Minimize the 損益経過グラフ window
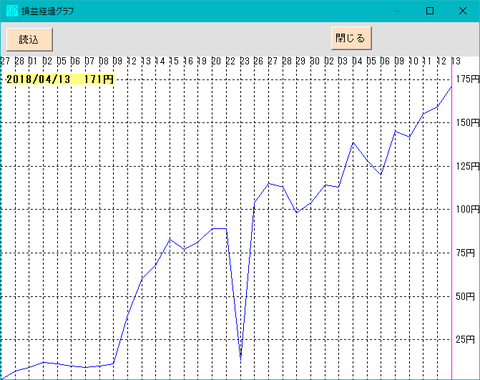Screen dimensions: 480x380 pos(398,11)
